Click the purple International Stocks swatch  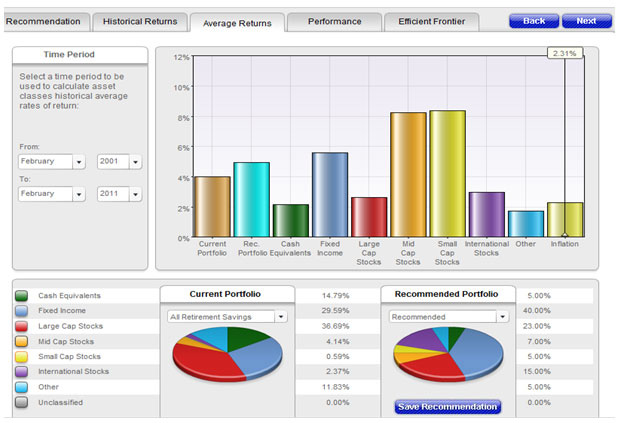pos(21,372)
